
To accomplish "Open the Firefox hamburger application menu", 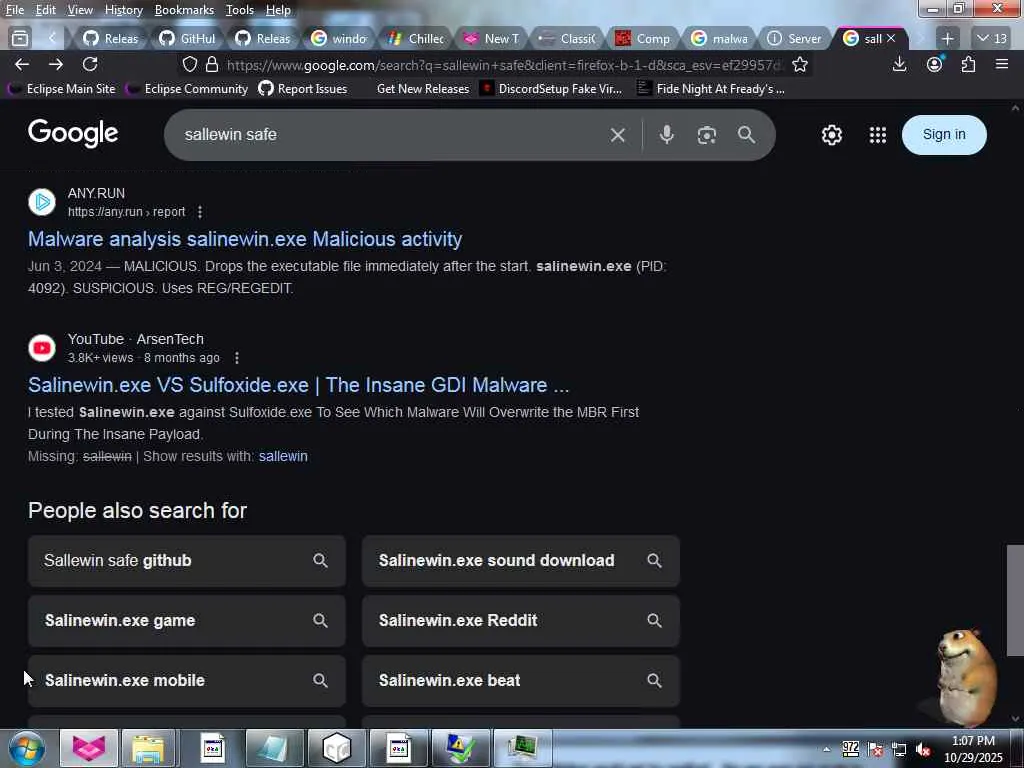I will click(1002, 64).
